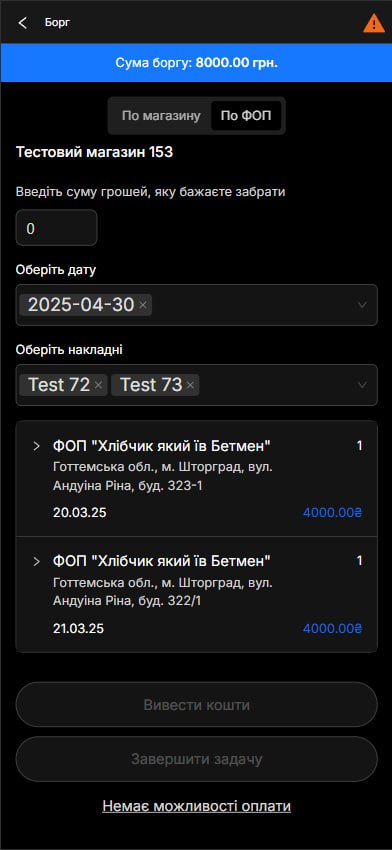Remove the Test 72 invoice tag
392x850 pixels.
[98, 385]
